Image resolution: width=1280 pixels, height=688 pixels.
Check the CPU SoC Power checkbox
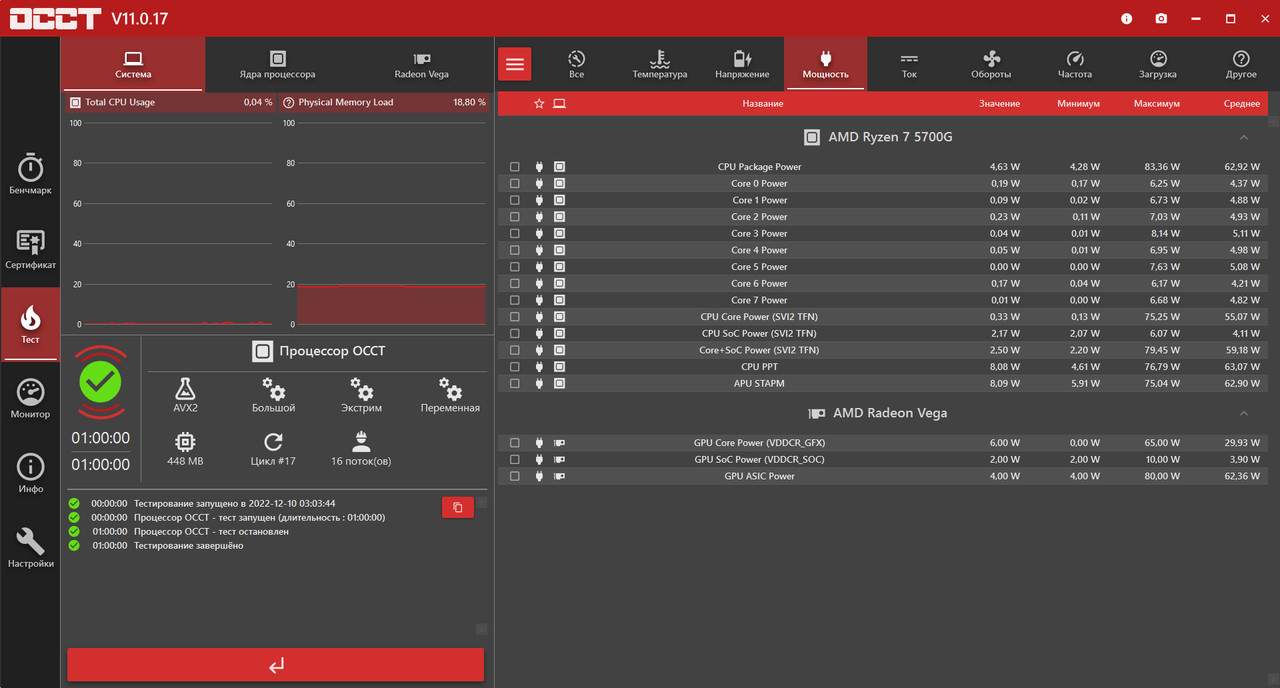515,334
